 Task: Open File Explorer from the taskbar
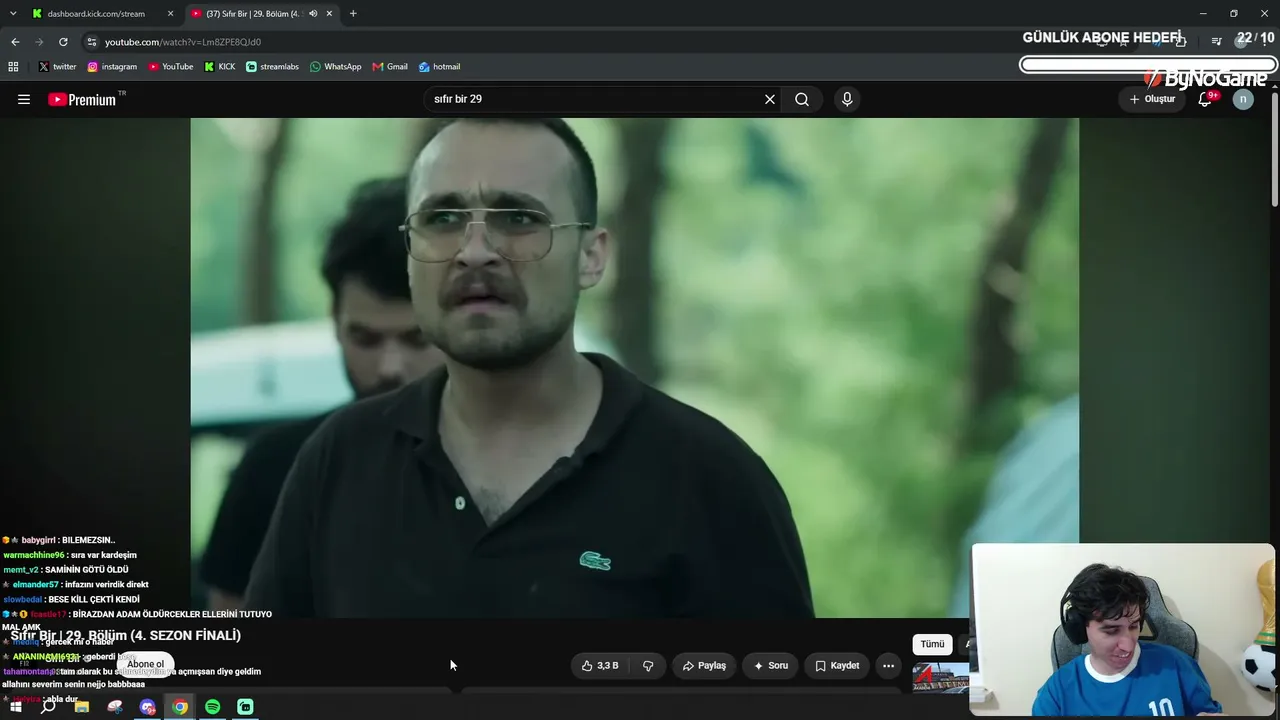click(82, 707)
